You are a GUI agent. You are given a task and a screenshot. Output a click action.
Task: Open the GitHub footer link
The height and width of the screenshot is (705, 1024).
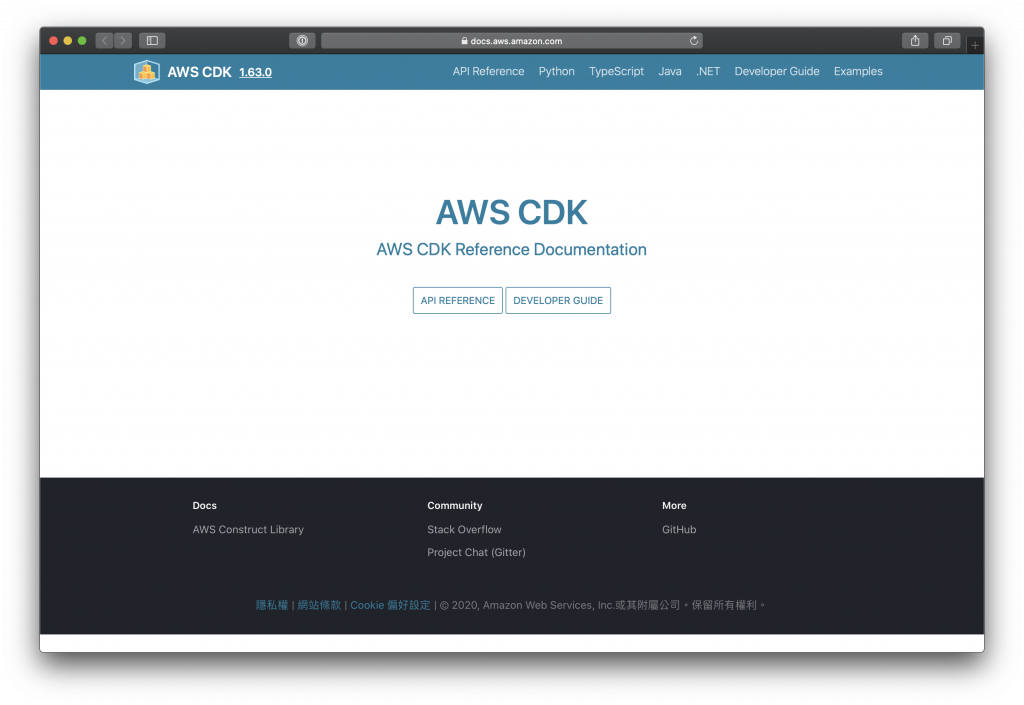(679, 529)
